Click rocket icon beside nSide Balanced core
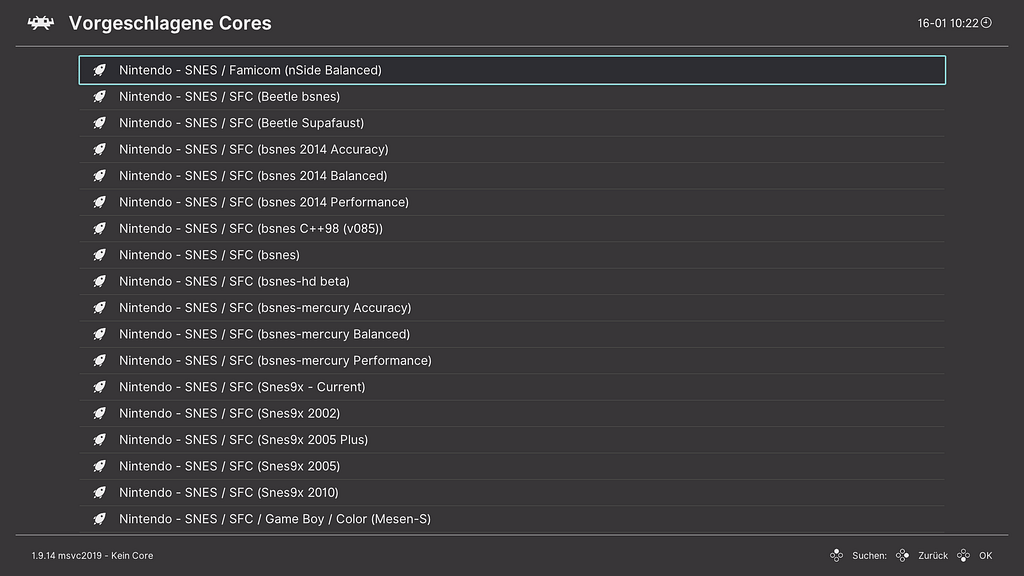 coord(99,70)
